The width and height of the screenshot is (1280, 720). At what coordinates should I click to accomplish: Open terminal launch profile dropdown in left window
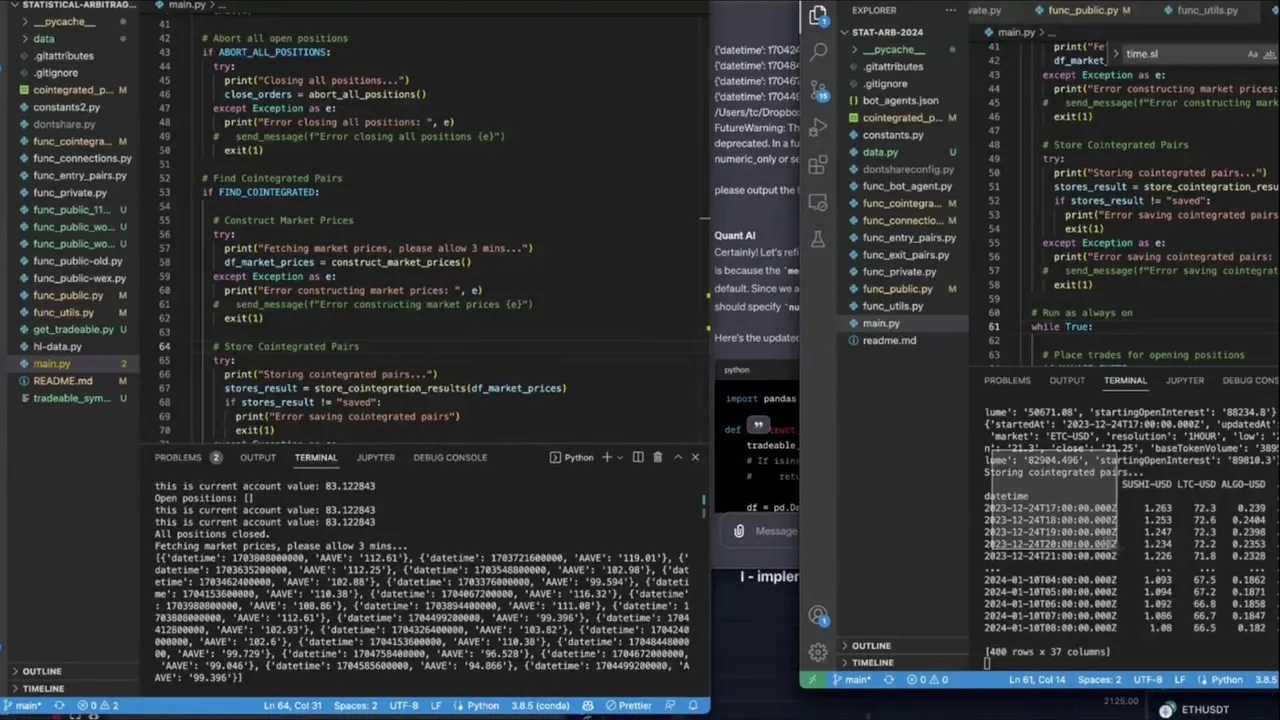click(621, 457)
